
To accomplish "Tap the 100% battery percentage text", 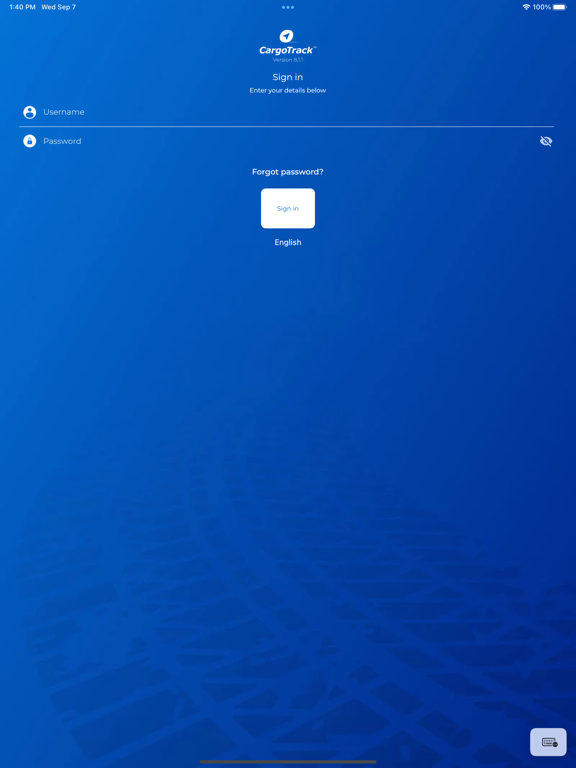I will pyautogui.click(x=542, y=7).
